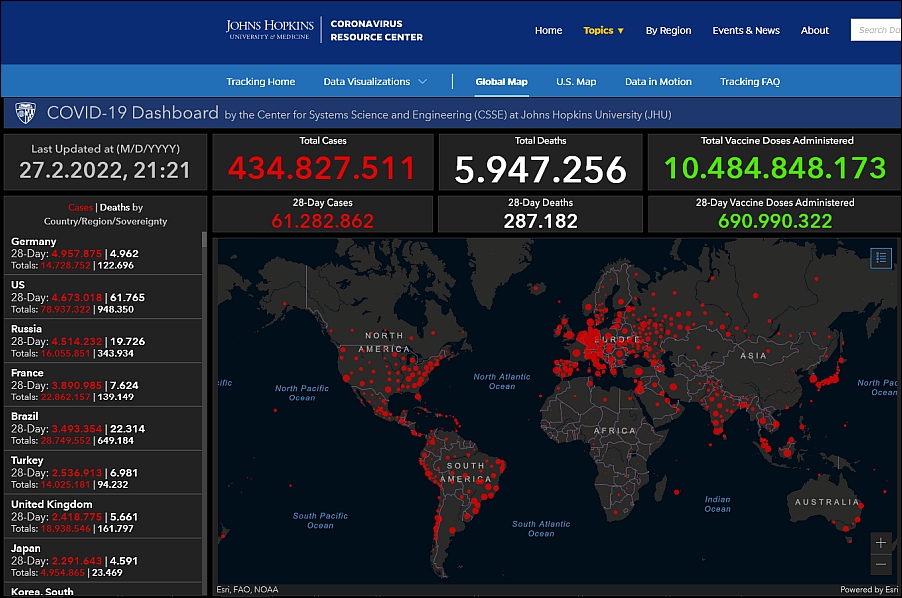Click the AFRICA label on the map

click(x=615, y=431)
